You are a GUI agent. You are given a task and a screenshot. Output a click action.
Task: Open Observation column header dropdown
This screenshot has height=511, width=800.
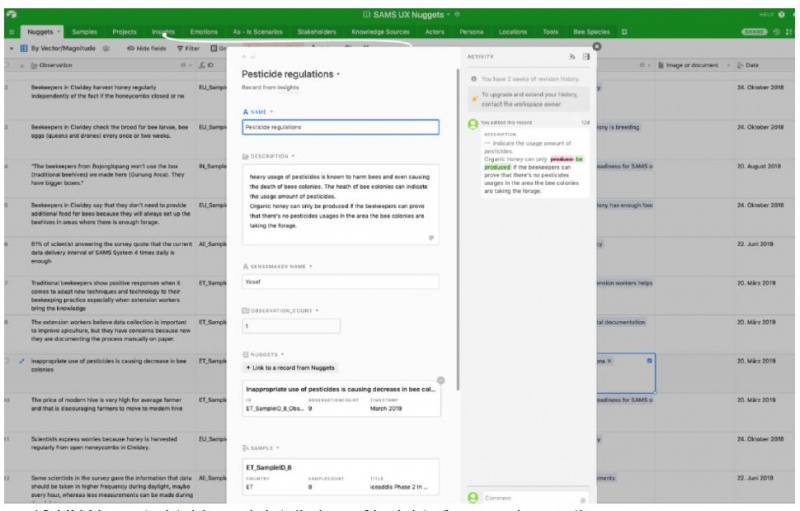tap(189, 65)
